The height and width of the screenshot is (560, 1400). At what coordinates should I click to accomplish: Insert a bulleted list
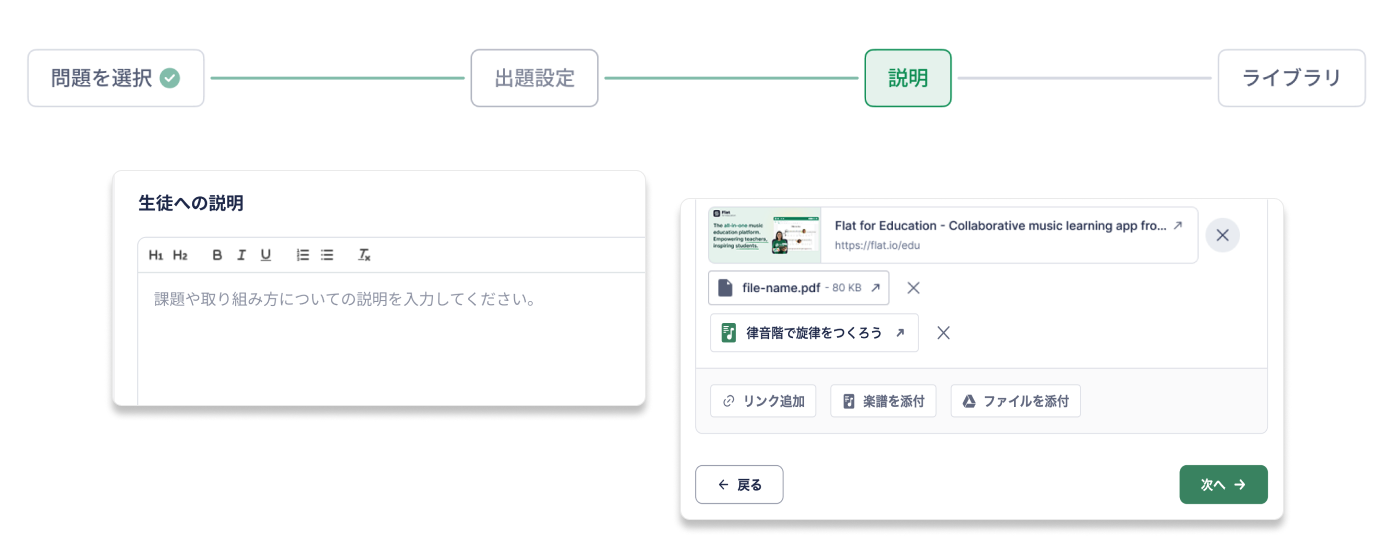coord(327,255)
